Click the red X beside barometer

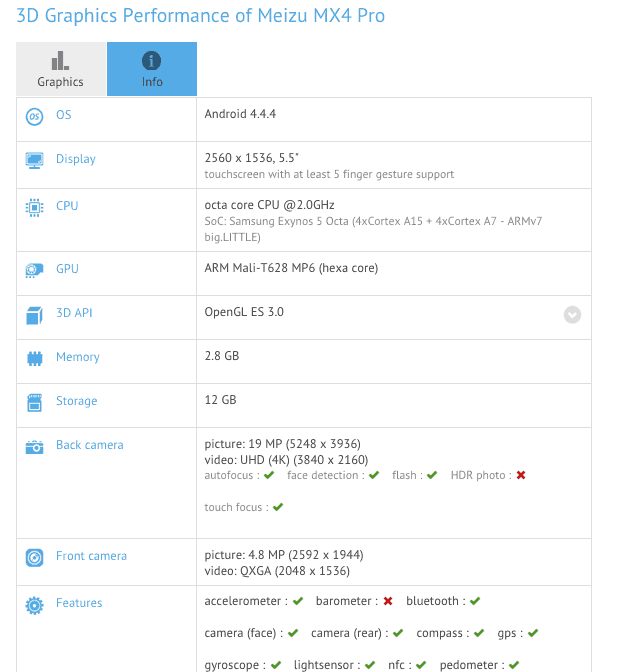click(388, 602)
